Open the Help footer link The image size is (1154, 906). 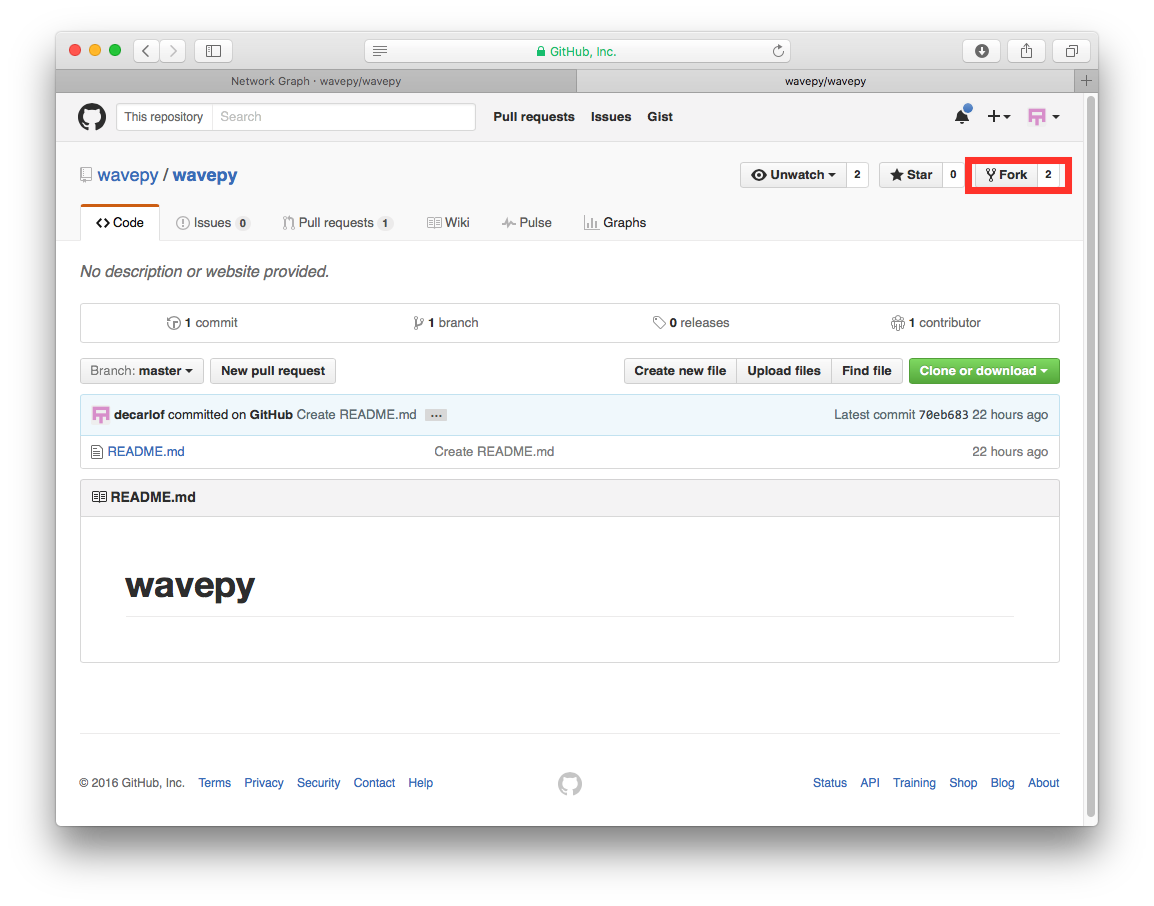point(420,782)
